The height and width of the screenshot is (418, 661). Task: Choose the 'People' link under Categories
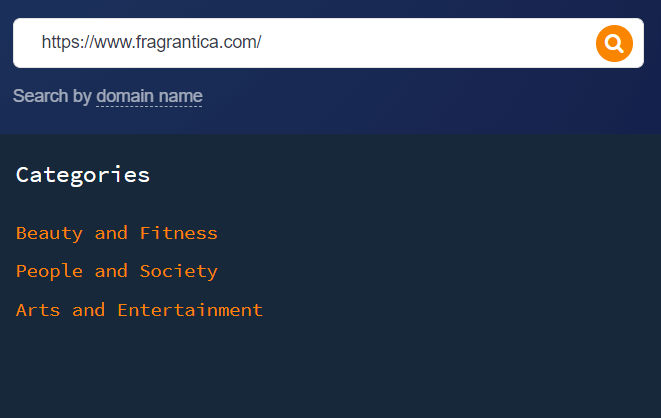pos(49,272)
